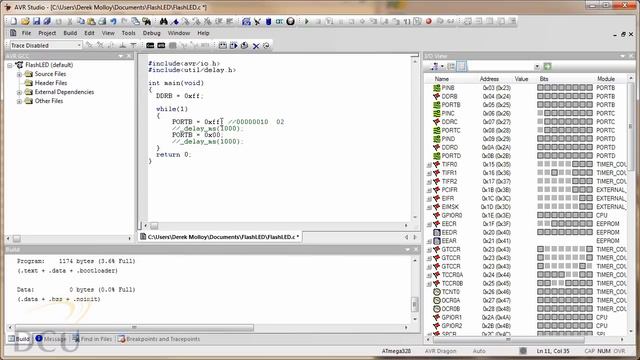Toggle rightmost bit of DDRD register
Viewport: 640px width, 360px height.
coord(589,147)
